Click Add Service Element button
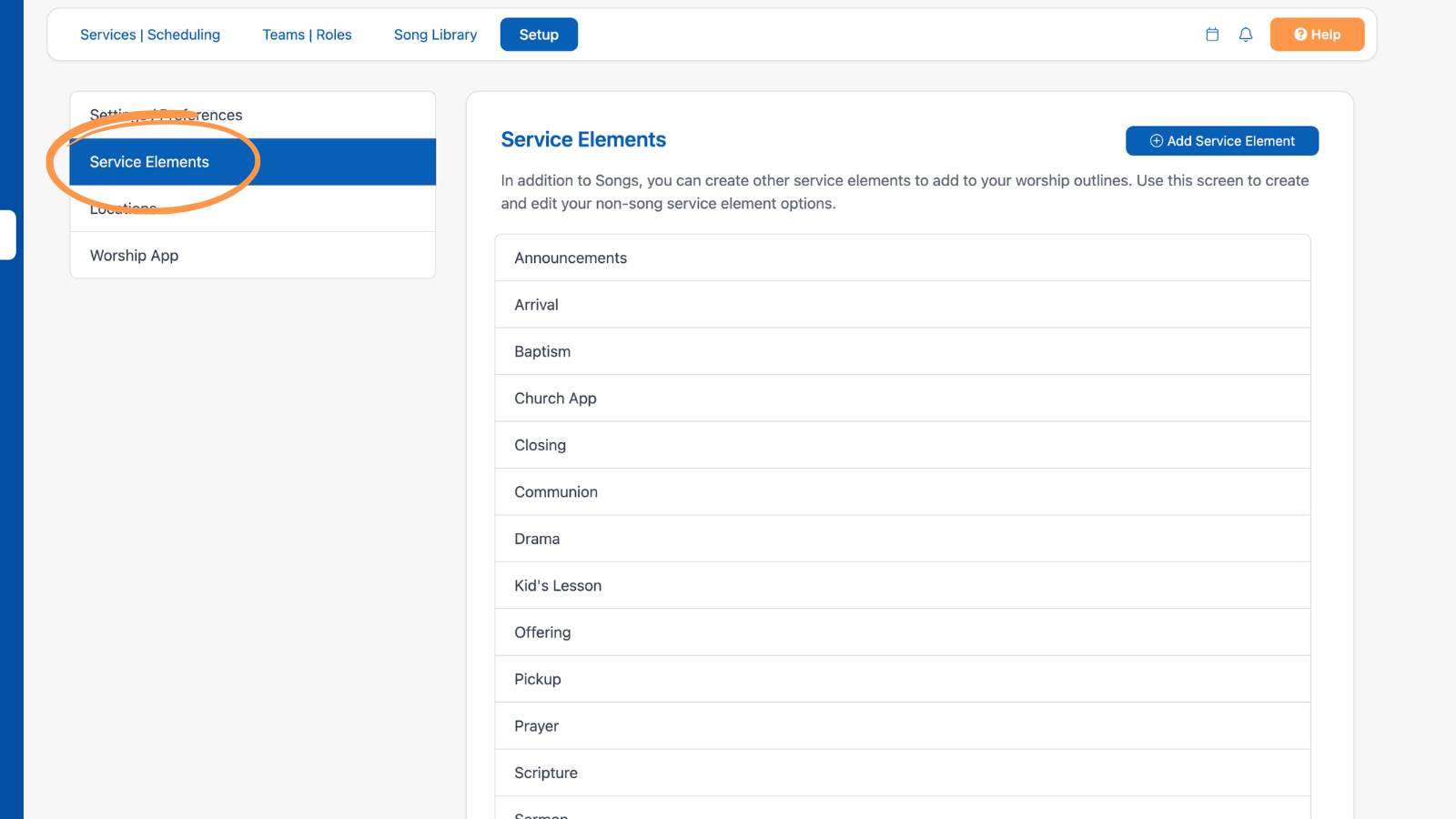Image resolution: width=1456 pixels, height=819 pixels. pos(1222,141)
